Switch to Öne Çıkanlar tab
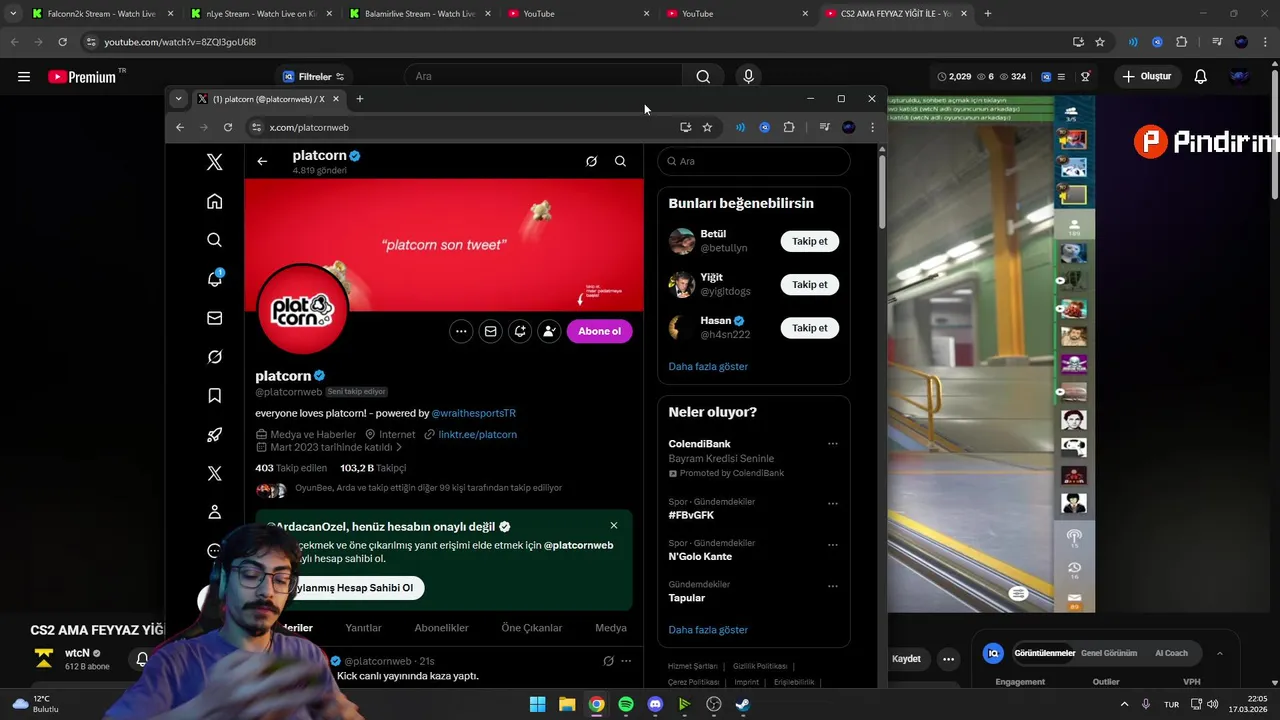The height and width of the screenshot is (720, 1280). click(531, 628)
